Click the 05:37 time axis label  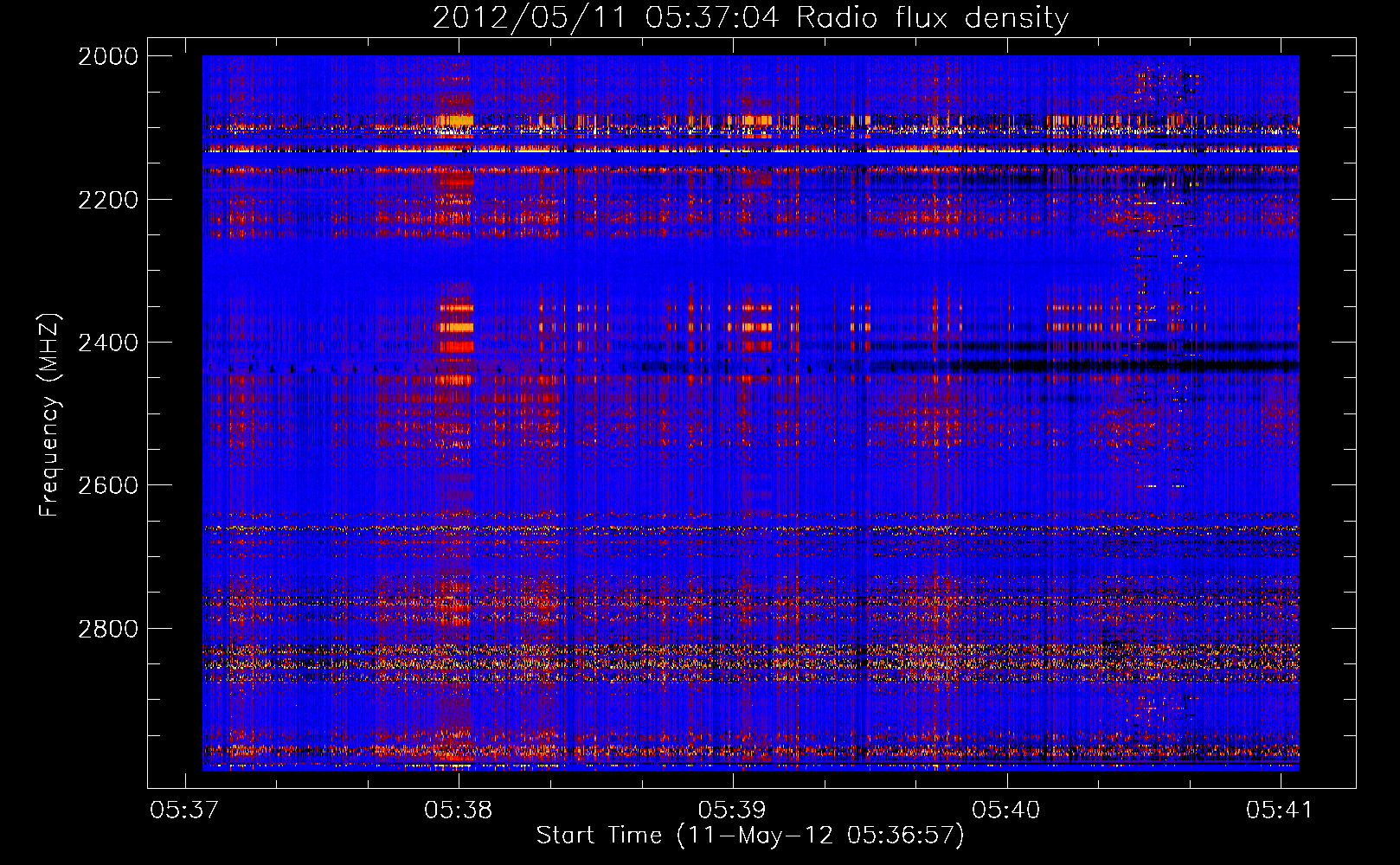184,810
